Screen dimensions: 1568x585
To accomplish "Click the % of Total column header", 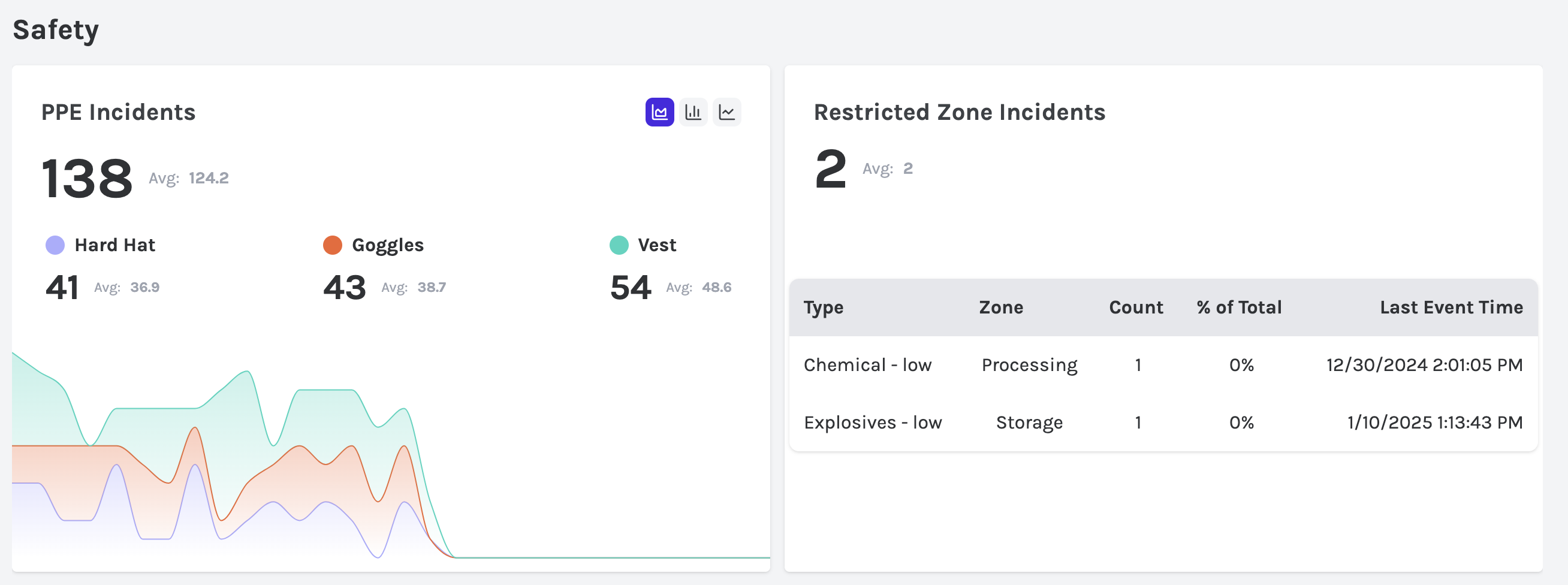I will click(x=1239, y=307).
